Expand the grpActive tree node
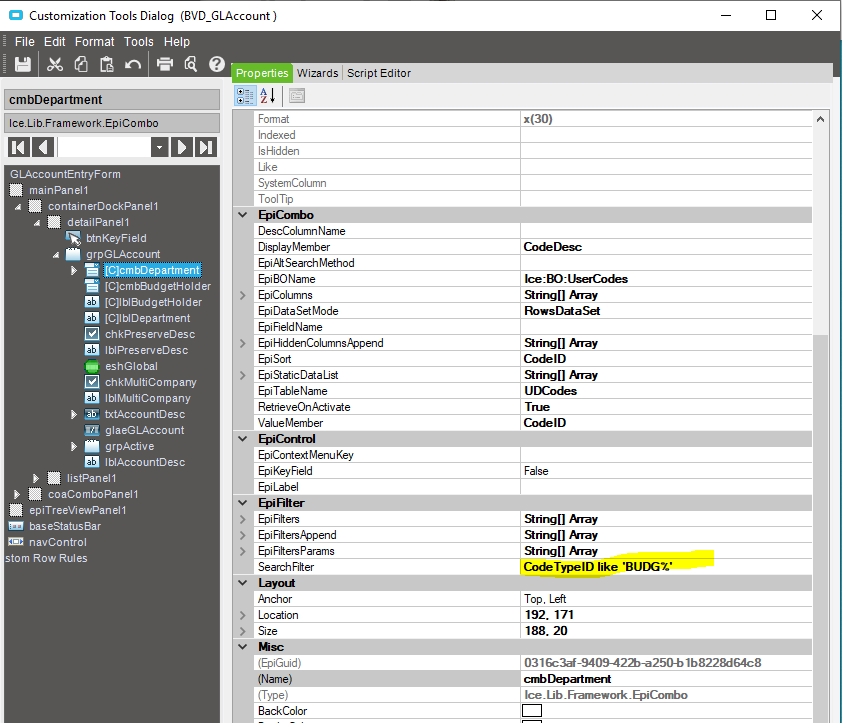The height and width of the screenshot is (723, 842). pos(74,446)
